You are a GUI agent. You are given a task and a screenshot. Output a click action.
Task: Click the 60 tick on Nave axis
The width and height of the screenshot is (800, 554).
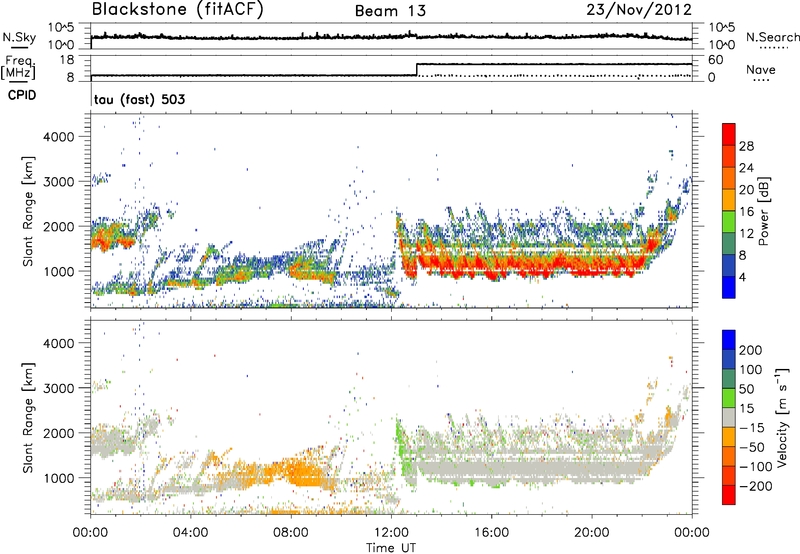716,60
